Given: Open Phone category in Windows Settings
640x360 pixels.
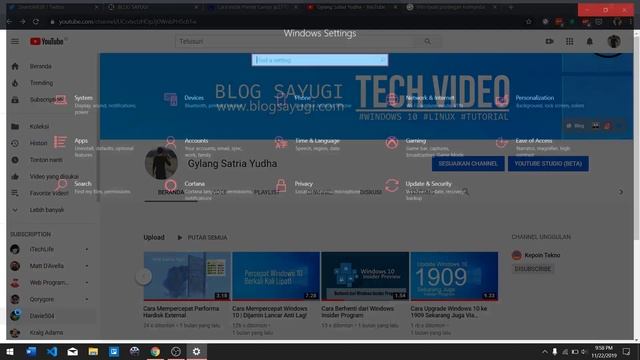Looking at the screenshot, I should 314,101.
